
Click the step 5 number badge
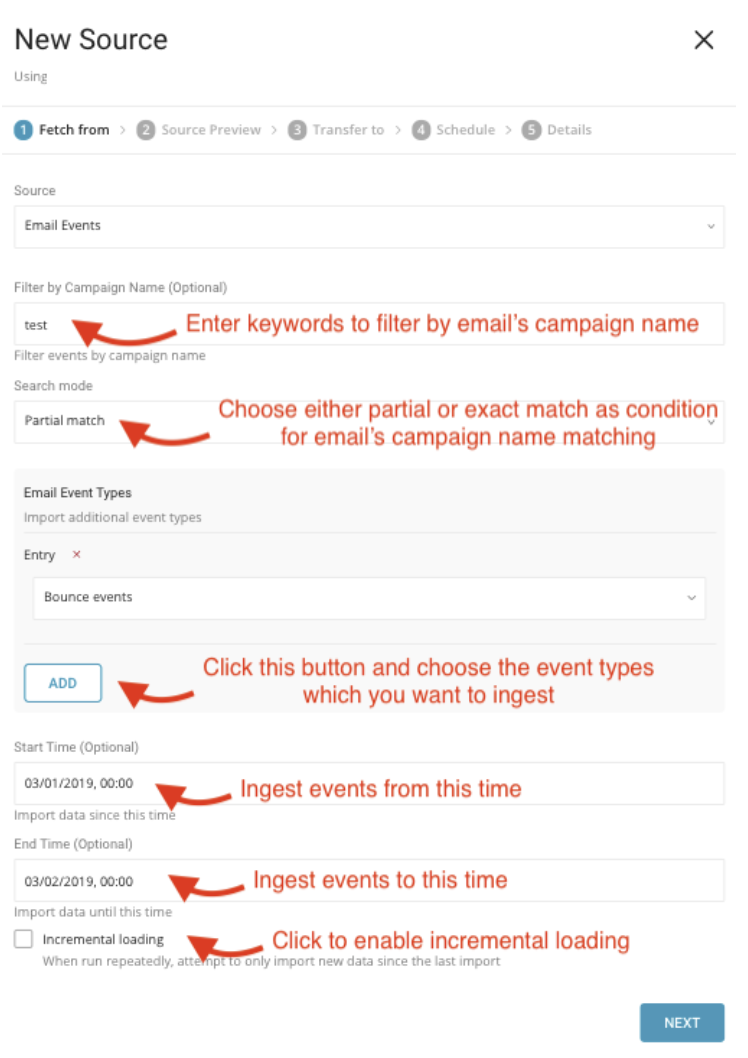[531, 130]
